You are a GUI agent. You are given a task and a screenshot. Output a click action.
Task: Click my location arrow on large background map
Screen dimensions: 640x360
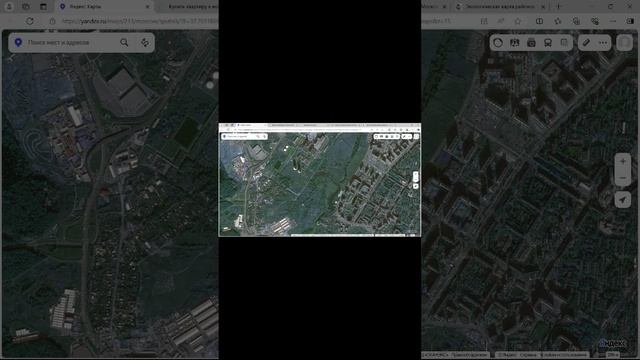[623, 200]
